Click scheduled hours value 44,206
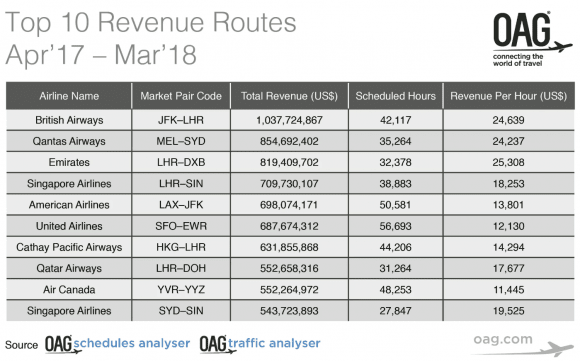580x361 pixels. pyautogui.click(x=395, y=247)
